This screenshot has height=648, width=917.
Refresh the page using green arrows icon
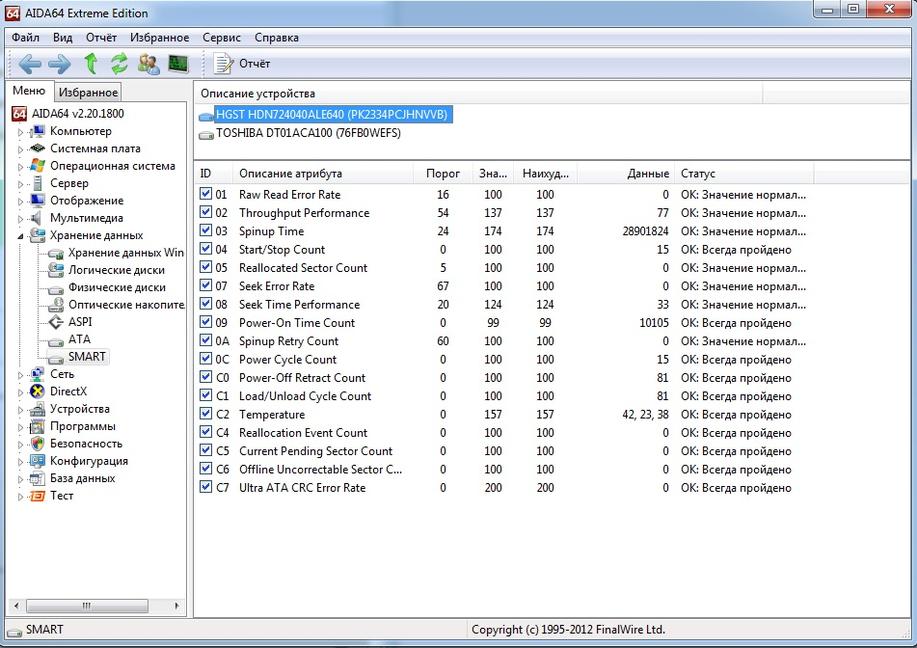coord(119,63)
